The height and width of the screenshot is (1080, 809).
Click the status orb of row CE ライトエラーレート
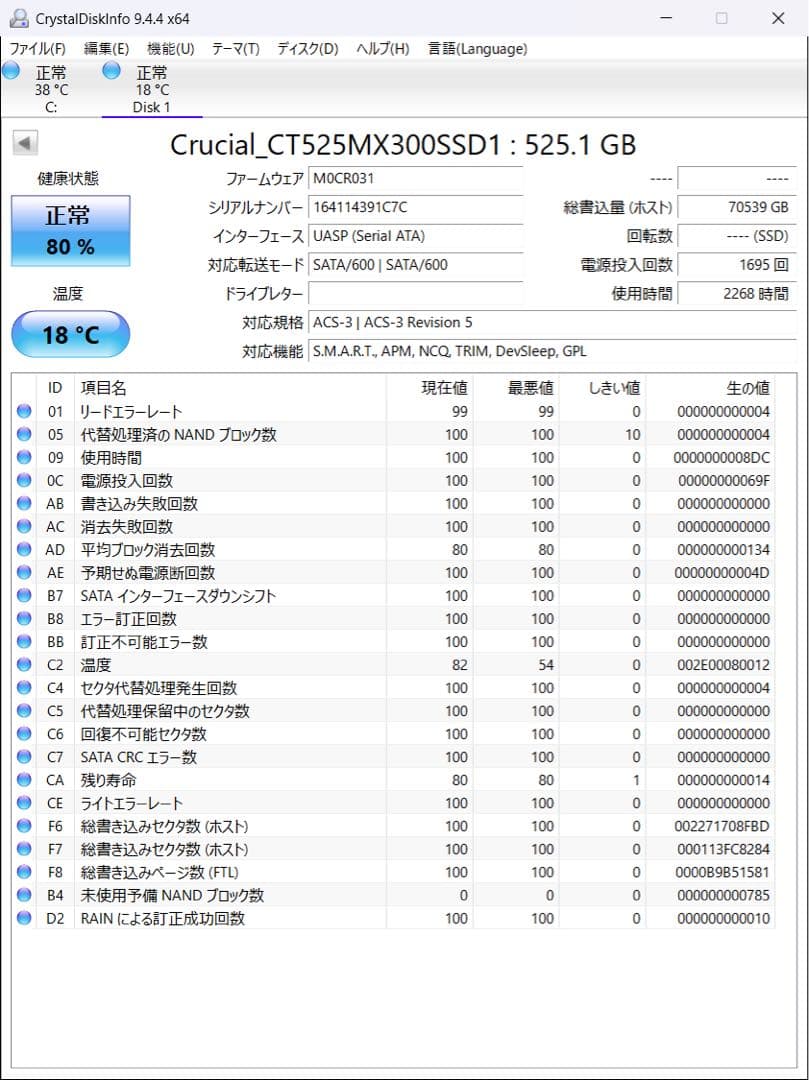coord(24,803)
